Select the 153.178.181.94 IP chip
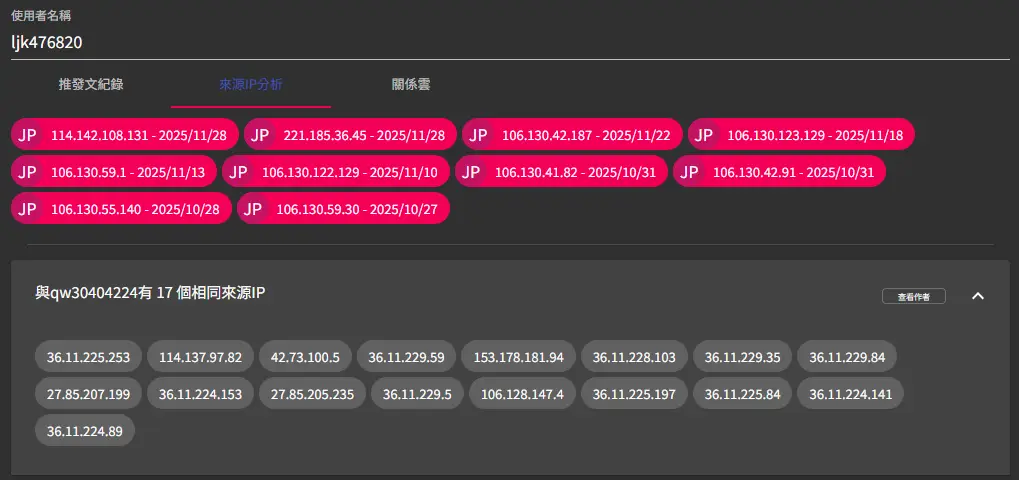The image size is (1019, 480). coord(518,357)
